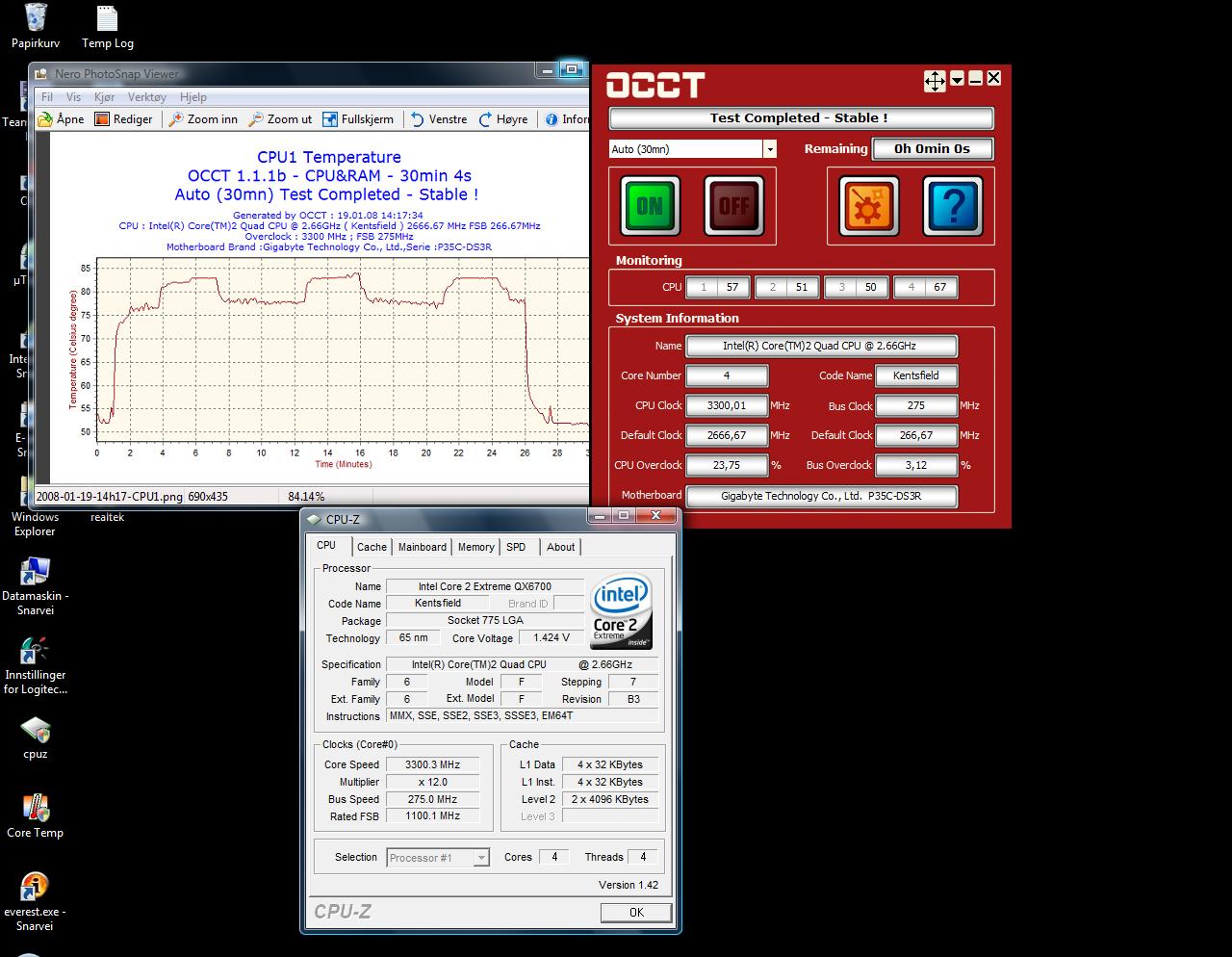Screen dimensions: 1232x957
Task: Click the OK button in CPU-Z
Action: pyautogui.click(x=636, y=912)
